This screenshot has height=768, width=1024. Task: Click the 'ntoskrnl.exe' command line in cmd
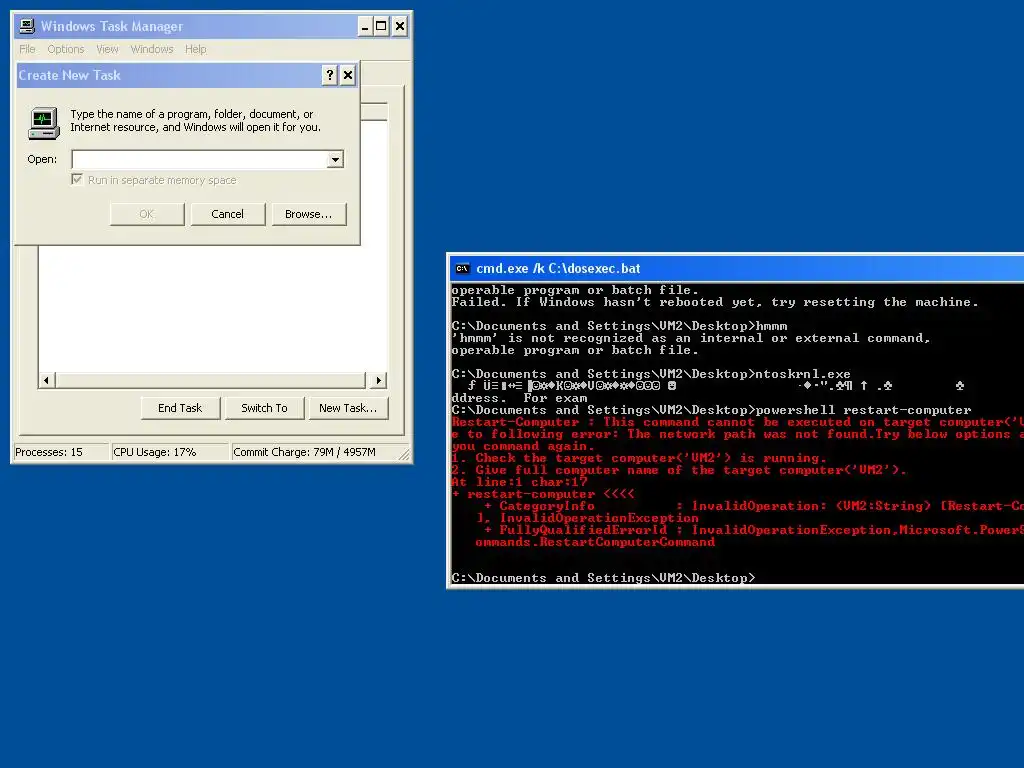[x=651, y=374]
